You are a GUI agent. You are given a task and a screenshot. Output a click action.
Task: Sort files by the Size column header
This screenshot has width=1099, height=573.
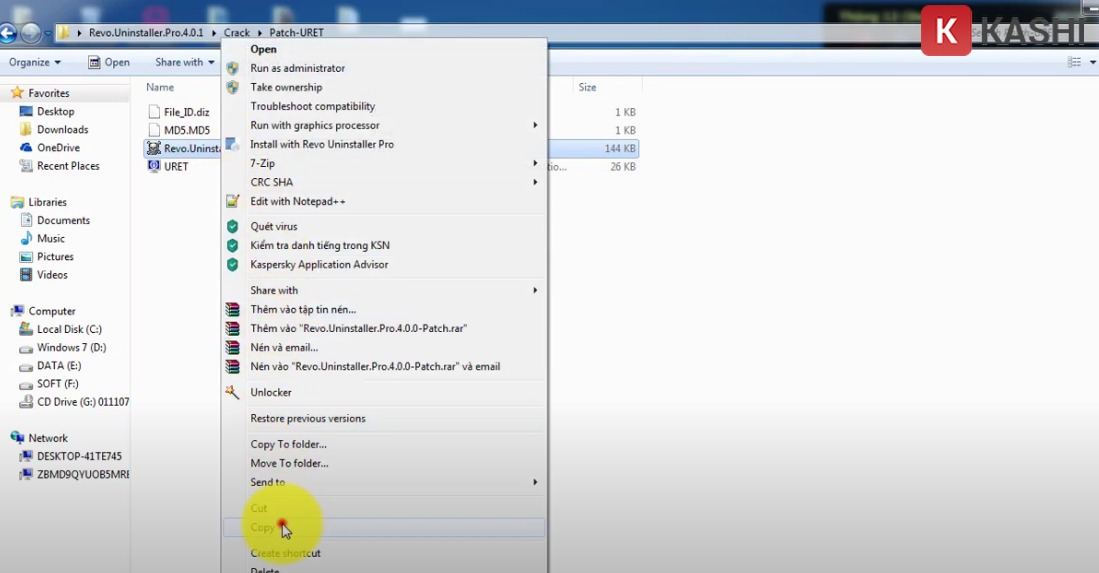click(x=588, y=87)
